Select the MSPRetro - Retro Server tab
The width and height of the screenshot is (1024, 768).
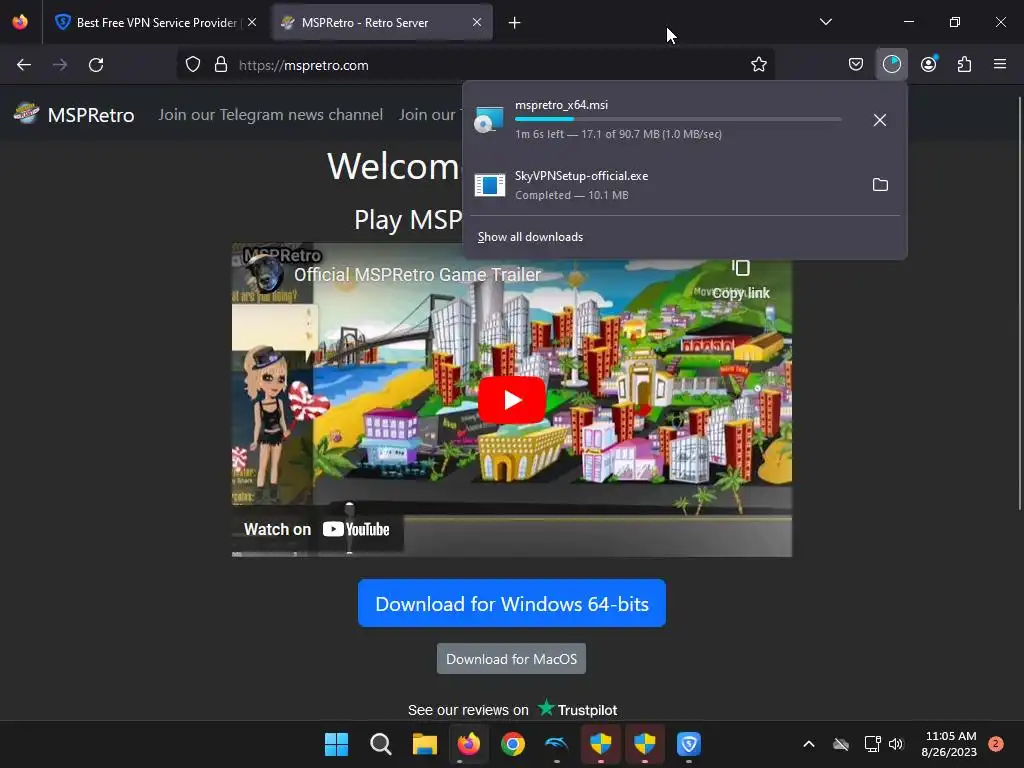pyautogui.click(x=381, y=22)
